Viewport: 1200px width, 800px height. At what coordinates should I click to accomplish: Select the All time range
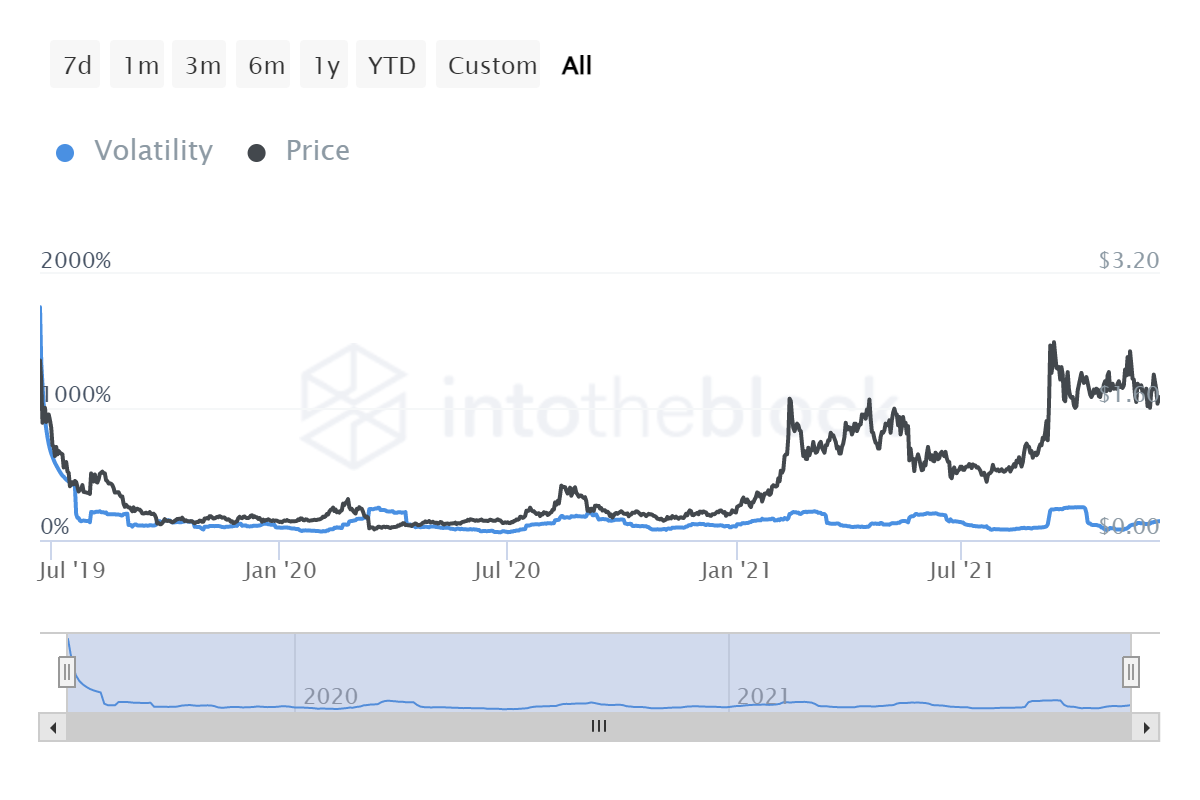coord(577,66)
